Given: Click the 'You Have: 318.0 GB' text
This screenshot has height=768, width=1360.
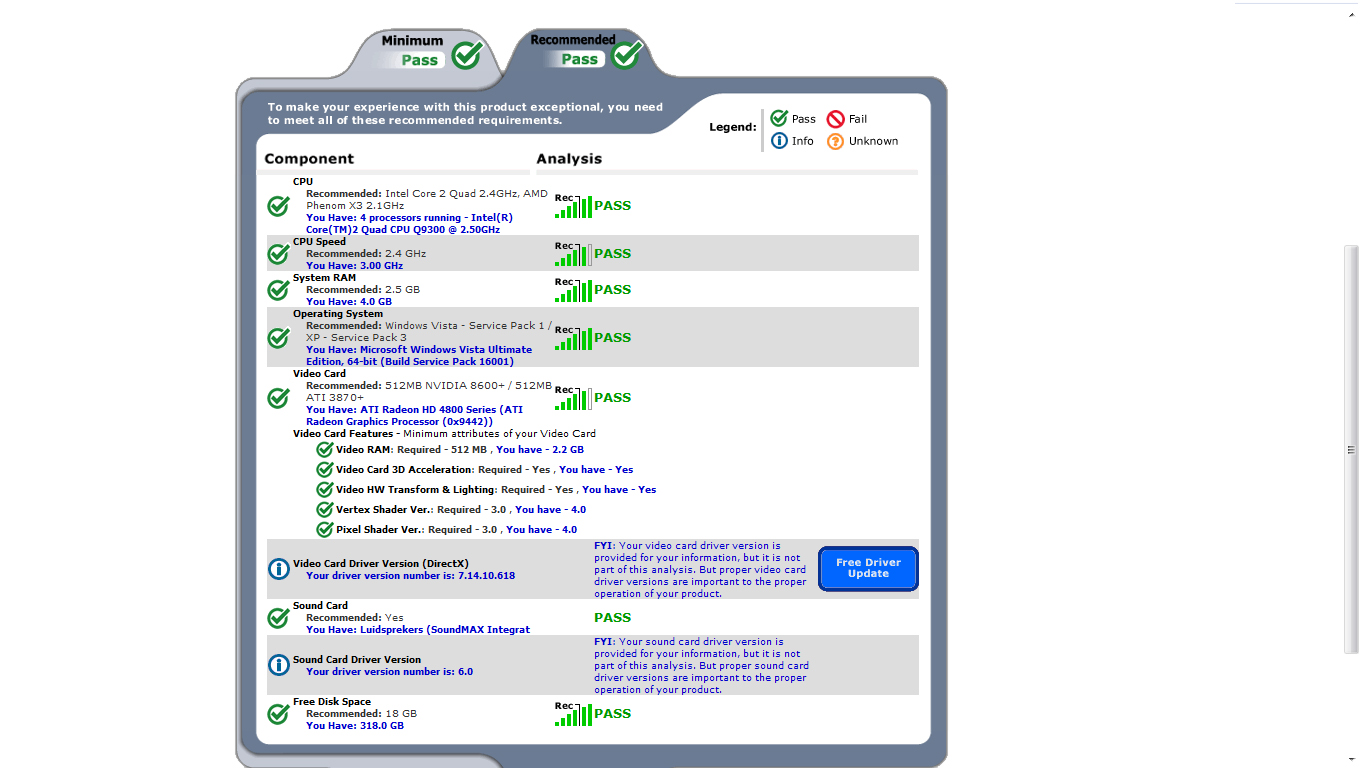Looking at the screenshot, I should (x=355, y=726).
